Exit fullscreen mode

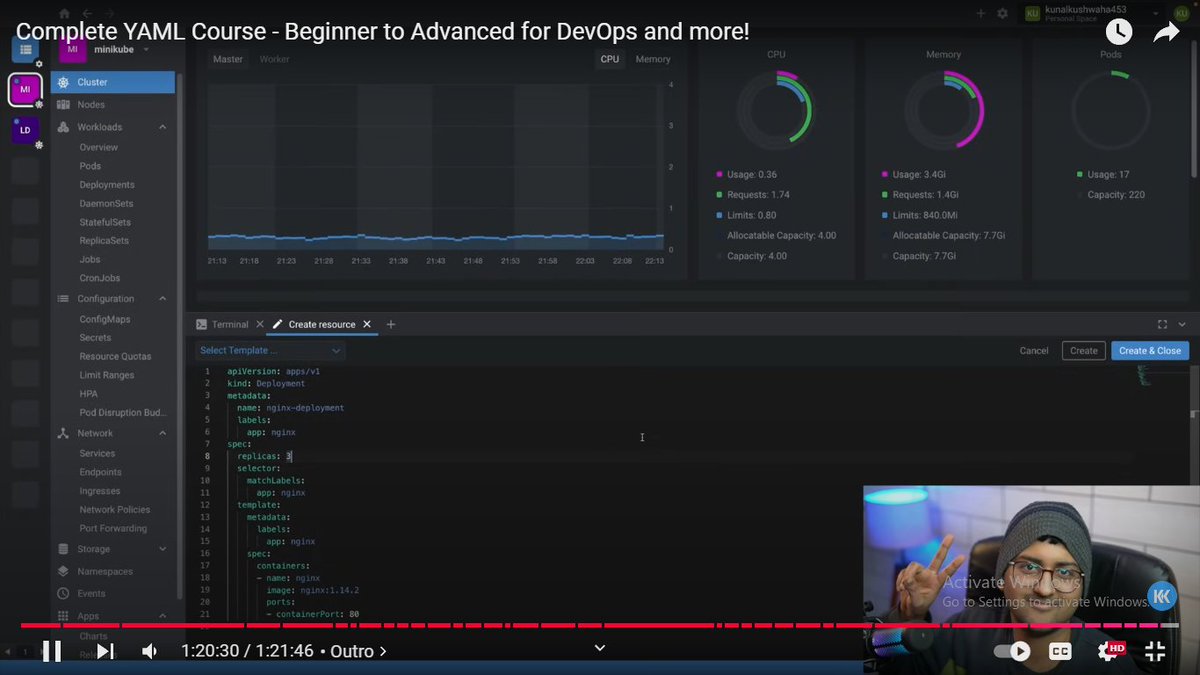point(1155,651)
